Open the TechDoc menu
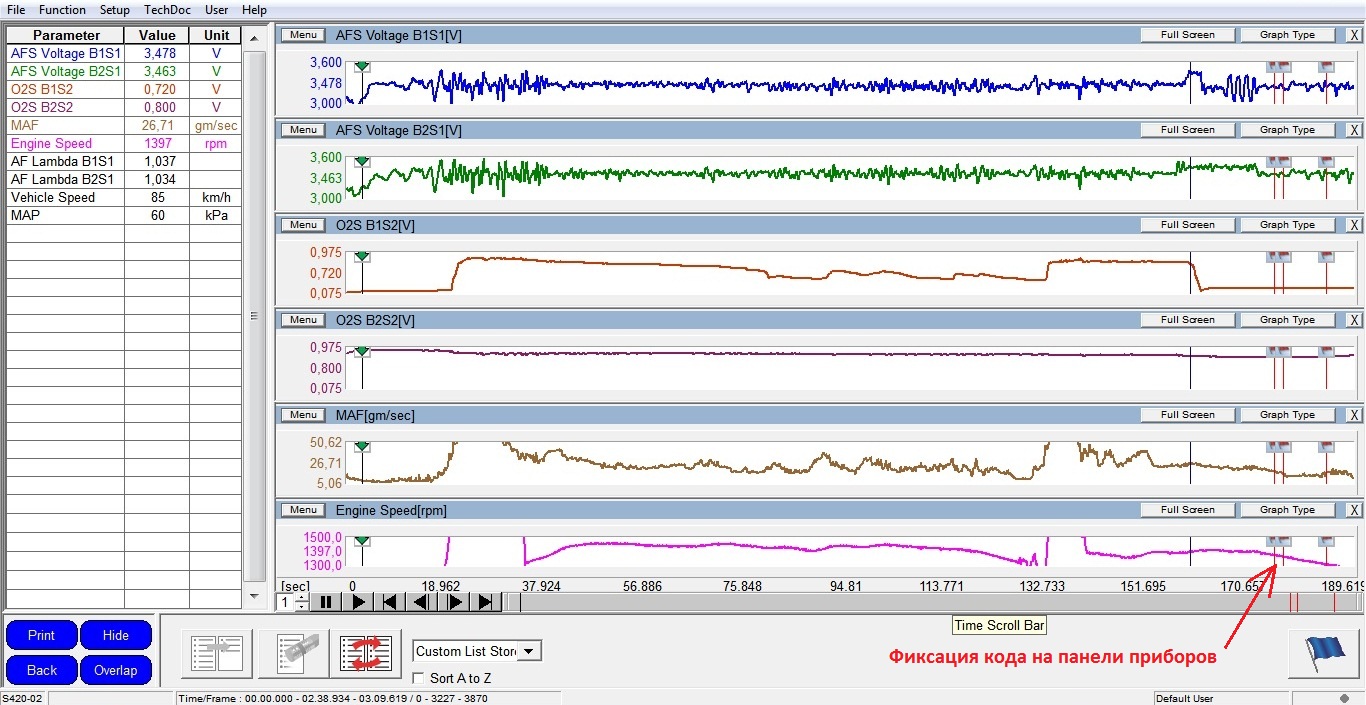 [x=166, y=10]
